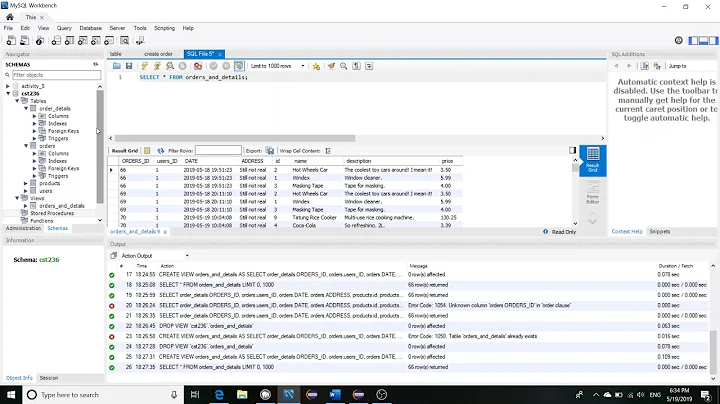Toggle result pane visibility square icon
Screen dimensions: 720x404
(x=573, y=150)
